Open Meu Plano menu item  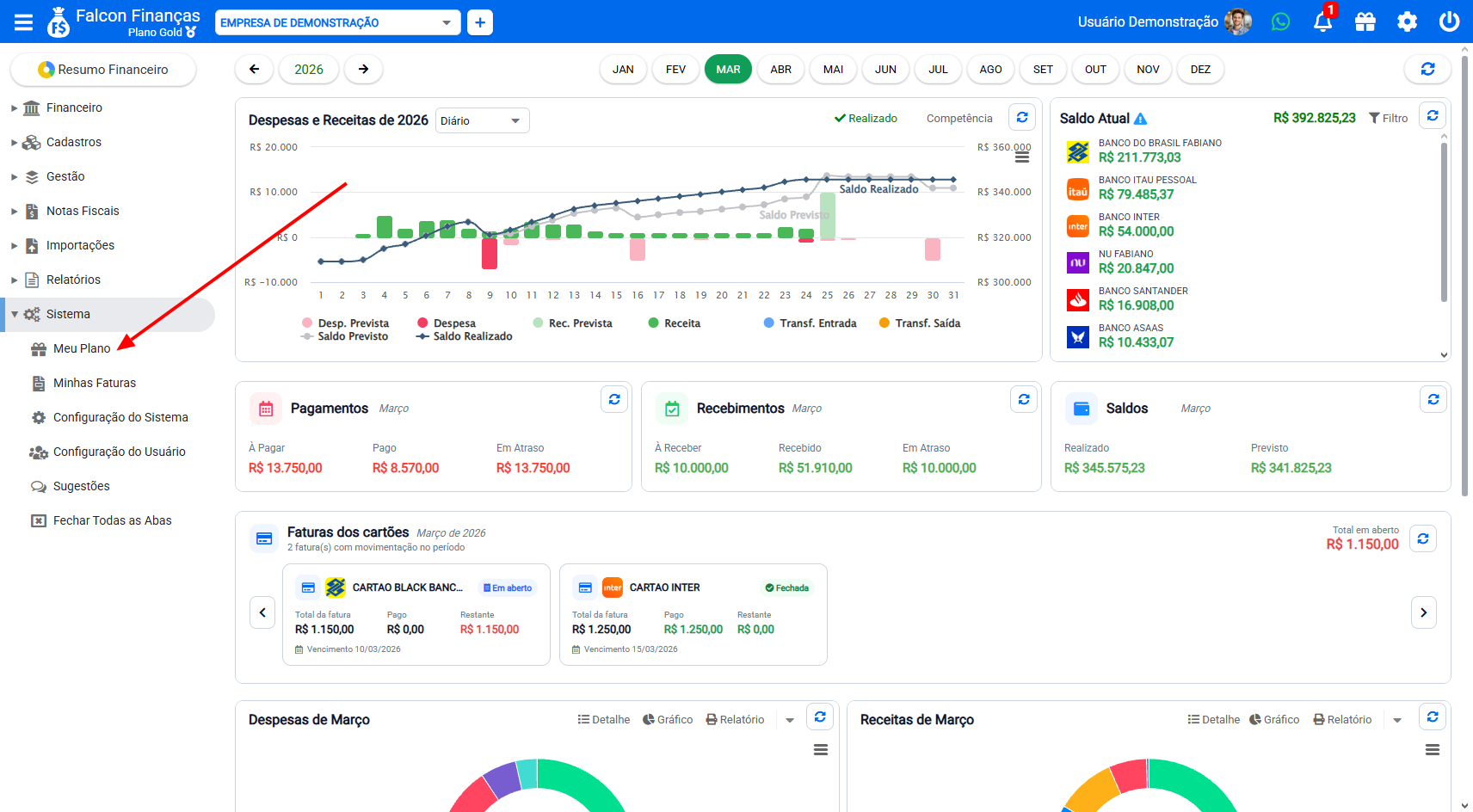(x=82, y=348)
